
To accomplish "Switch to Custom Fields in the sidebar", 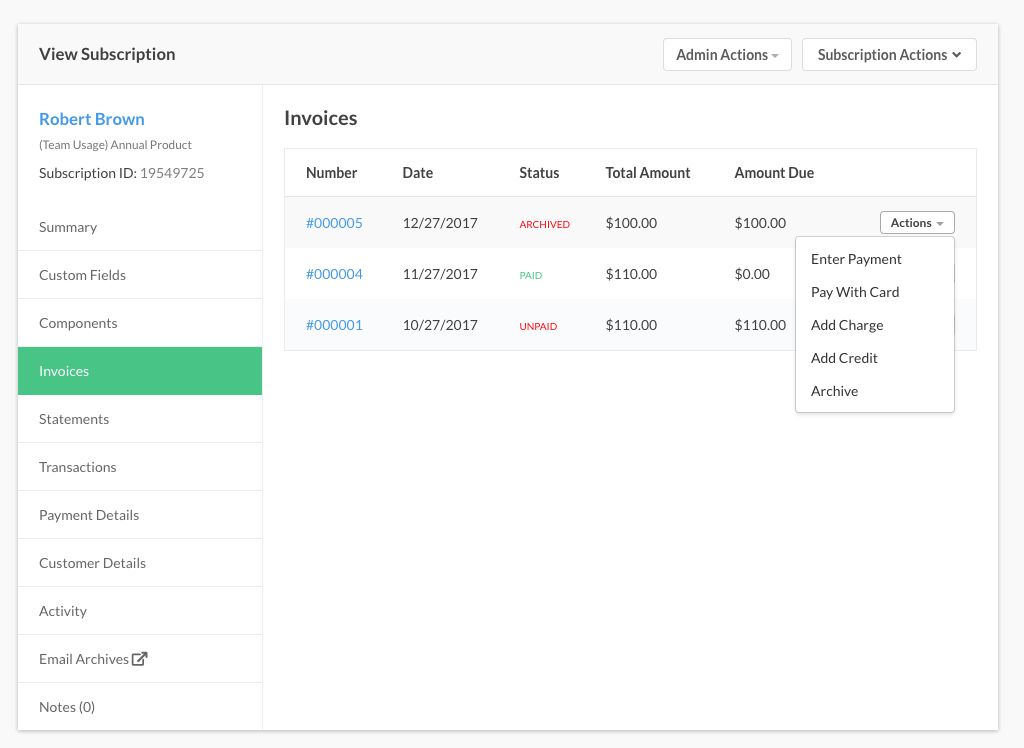I will 140,275.
